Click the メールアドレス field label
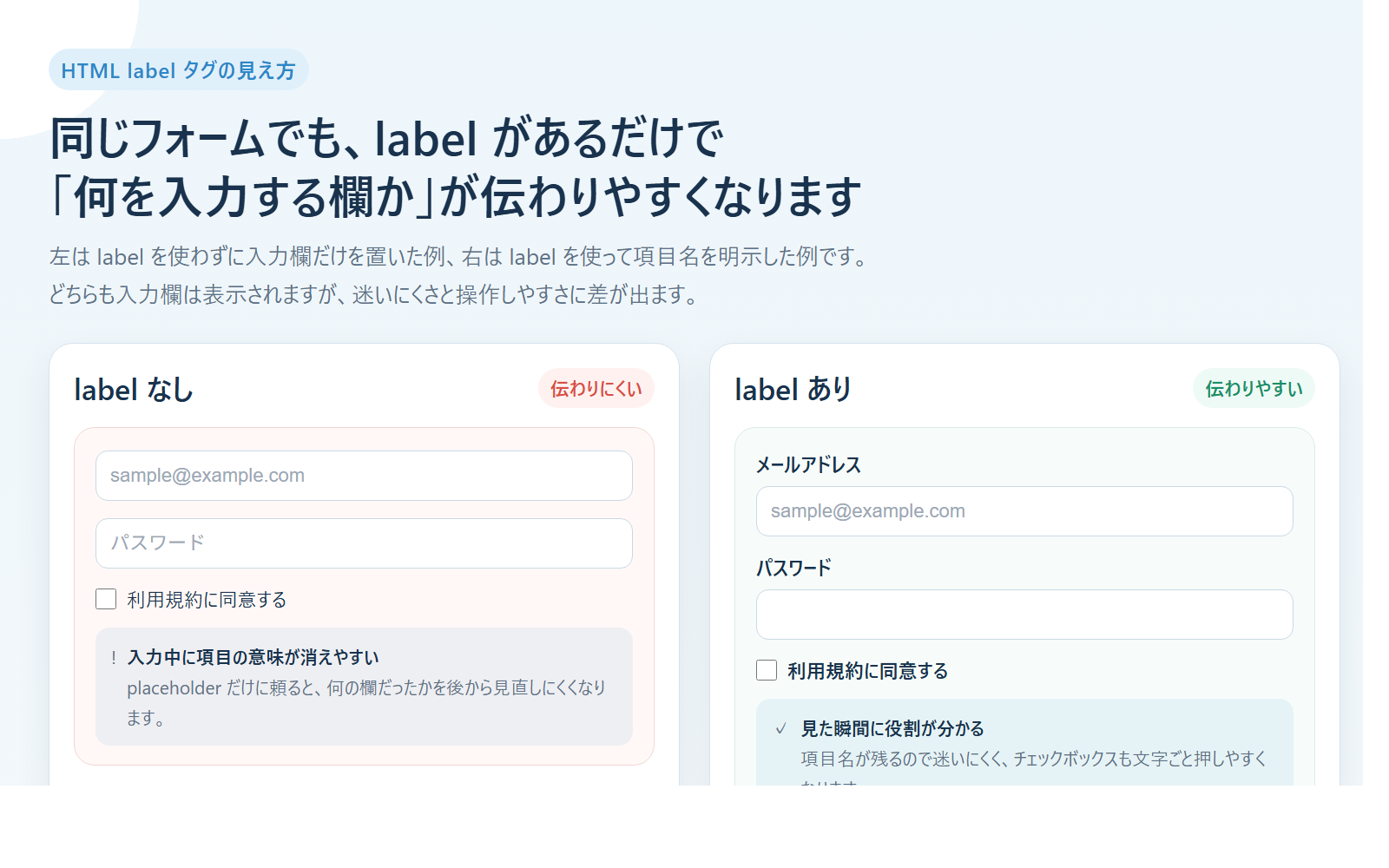Viewport: 1389px width, 868px height. pos(809,464)
